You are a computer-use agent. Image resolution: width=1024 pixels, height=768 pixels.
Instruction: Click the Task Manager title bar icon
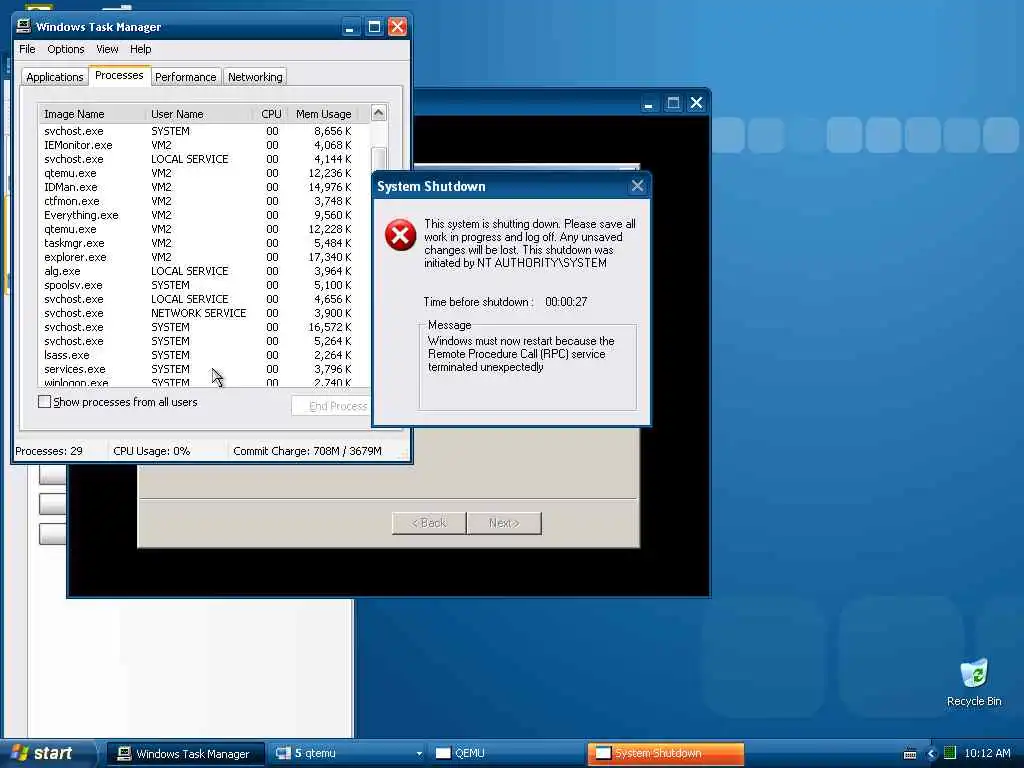pos(24,26)
